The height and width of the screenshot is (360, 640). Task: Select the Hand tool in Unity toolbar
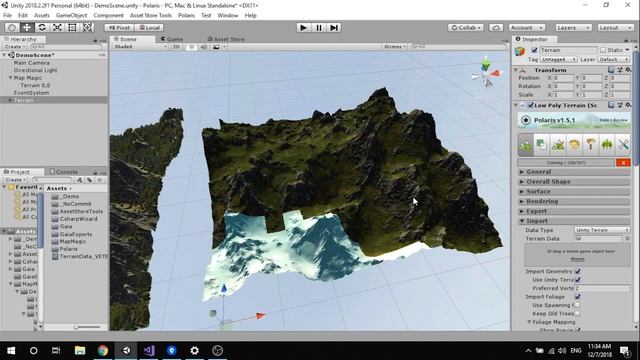click(x=12, y=27)
